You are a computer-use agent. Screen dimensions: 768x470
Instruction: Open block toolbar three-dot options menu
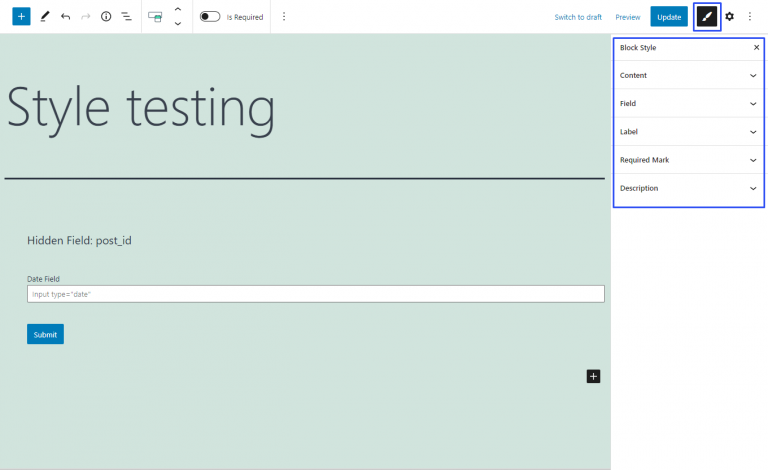284,17
